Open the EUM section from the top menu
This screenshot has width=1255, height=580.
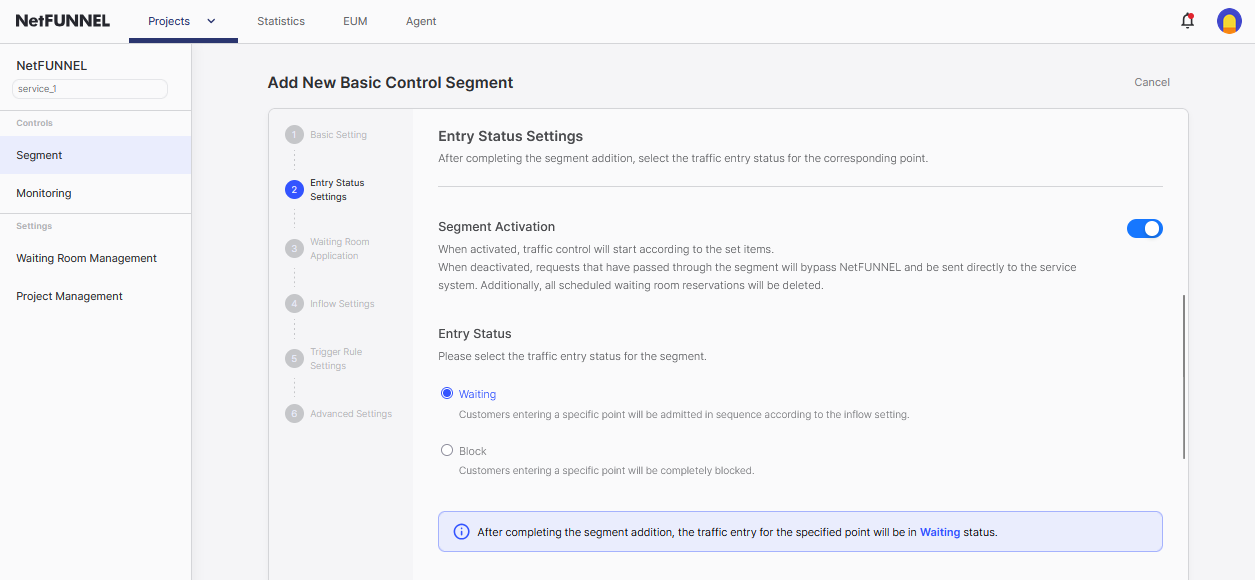pos(355,20)
